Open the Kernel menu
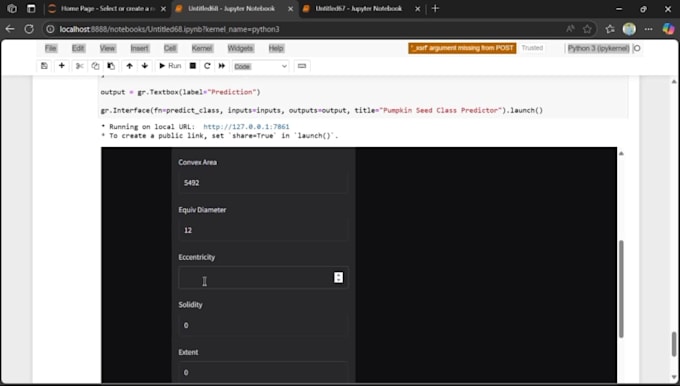Screen dimensions: 680x386 [x=202, y=48]
